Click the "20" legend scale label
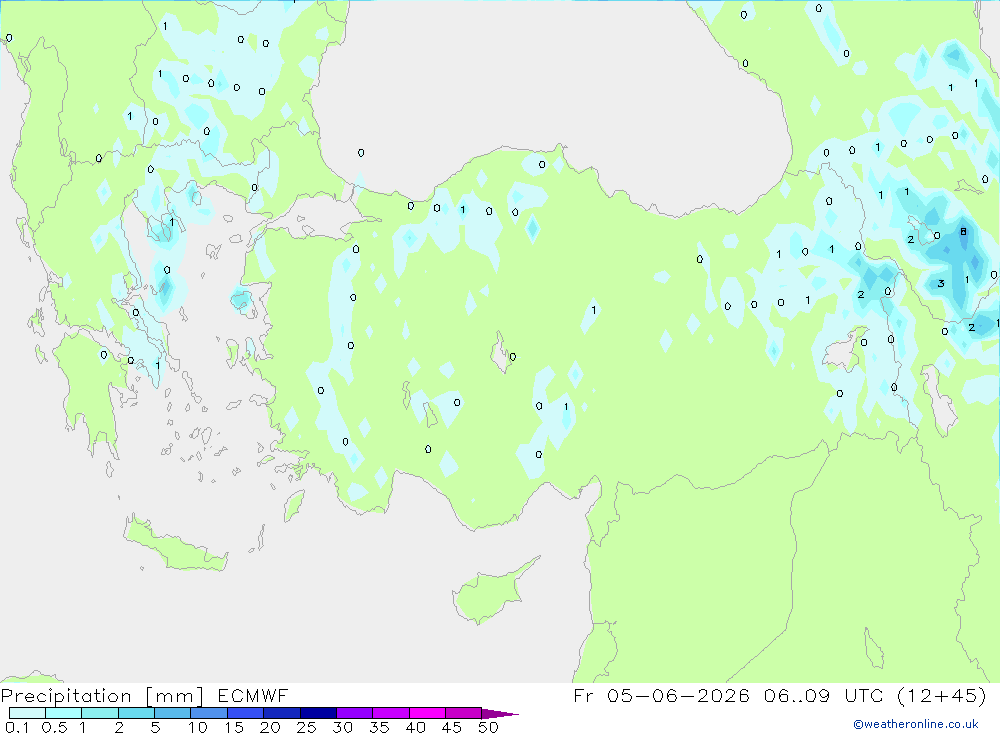 pyautogui.click(x=270, y=727)
